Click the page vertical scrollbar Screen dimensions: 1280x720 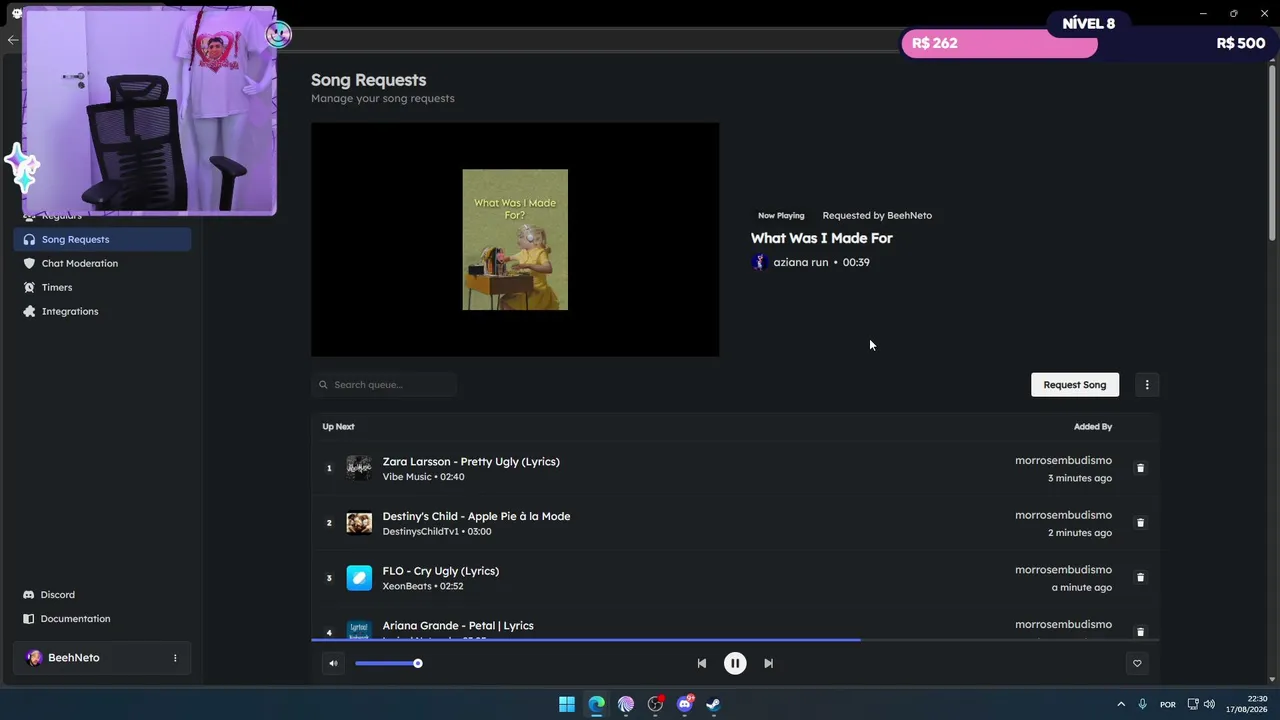[1272, 154]
